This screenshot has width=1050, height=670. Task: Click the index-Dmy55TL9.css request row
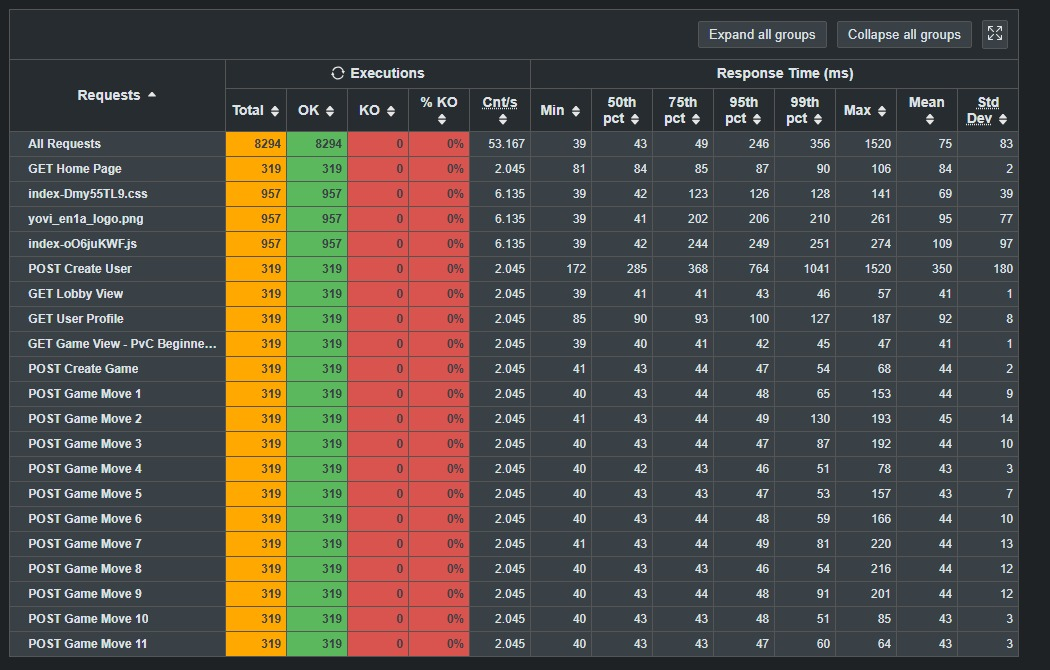click(88, 194)
